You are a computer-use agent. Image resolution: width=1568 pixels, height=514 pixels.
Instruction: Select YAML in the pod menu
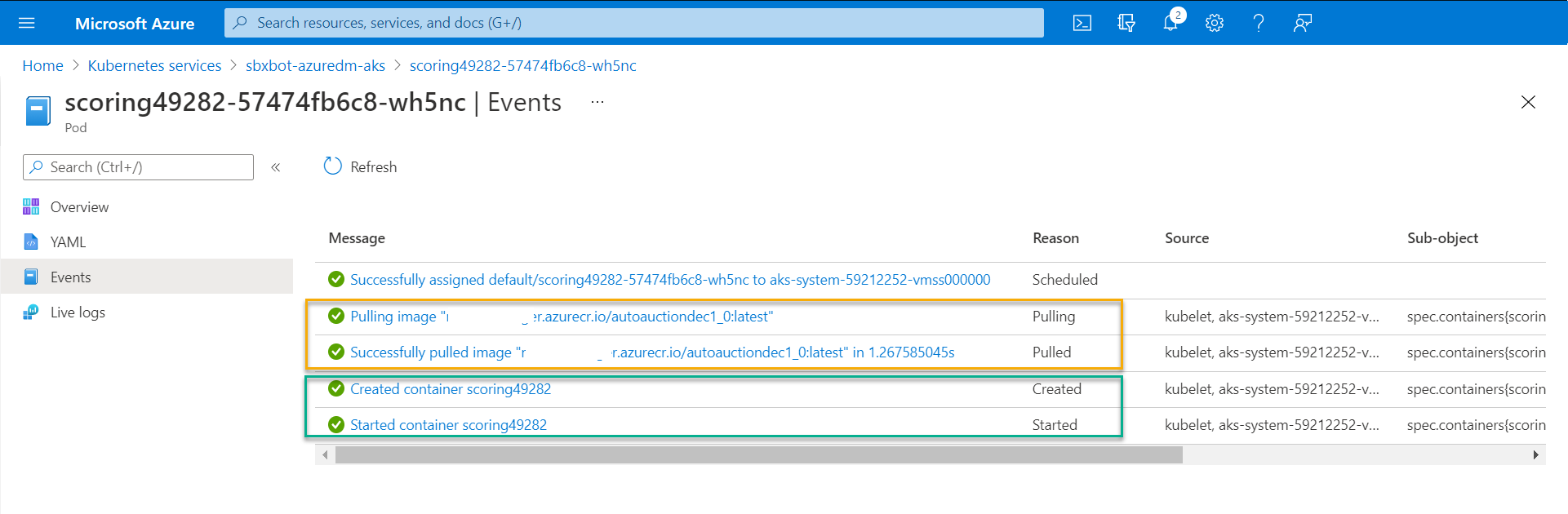click(68, 242)
